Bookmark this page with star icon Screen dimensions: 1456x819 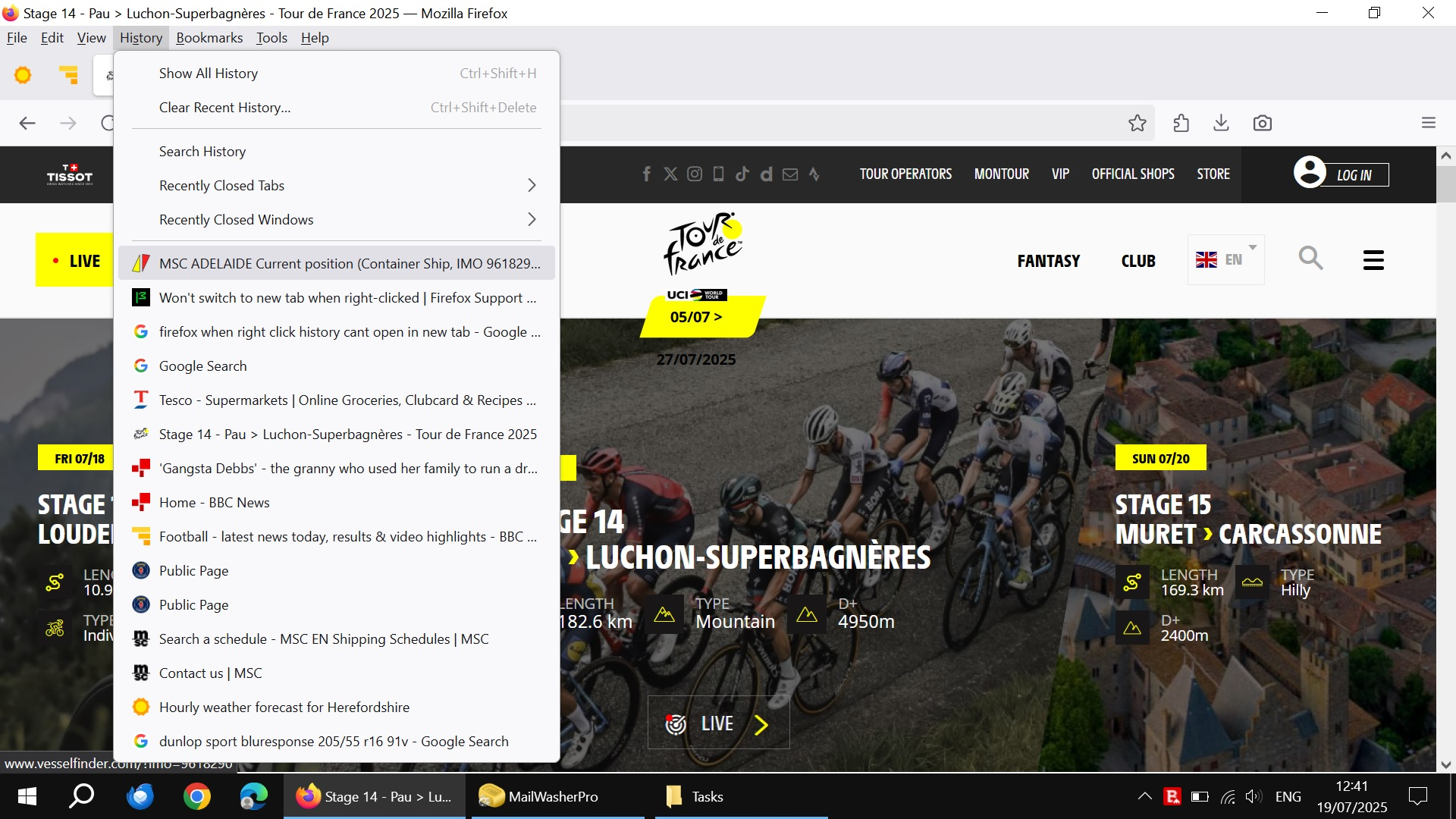click(x=1137, y=123)
